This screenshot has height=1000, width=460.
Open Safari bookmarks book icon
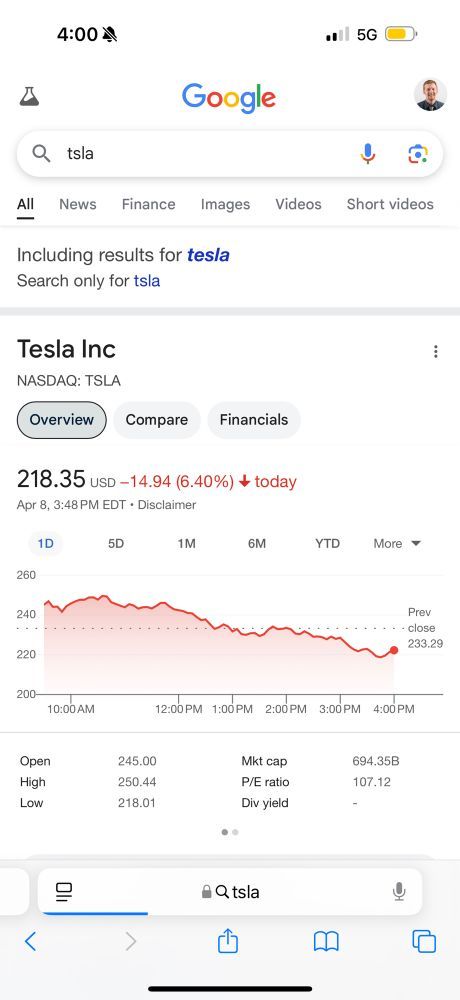tap(326, 941)
